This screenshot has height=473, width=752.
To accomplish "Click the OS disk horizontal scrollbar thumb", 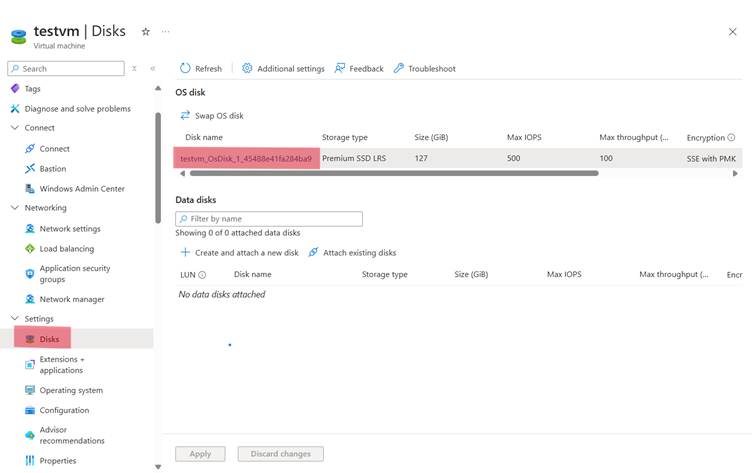I will pos(394,174).
